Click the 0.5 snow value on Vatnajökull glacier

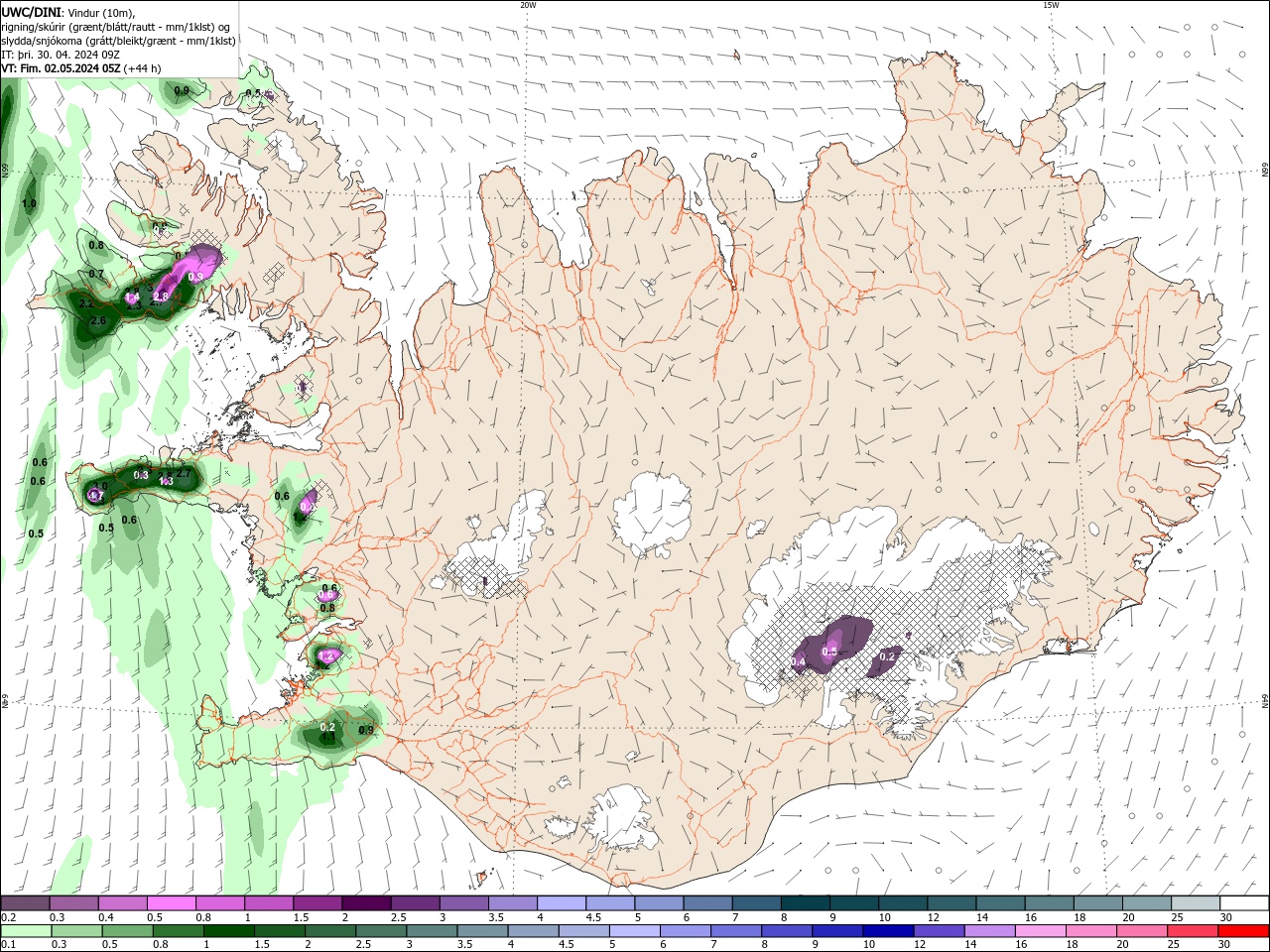pos(830,652)
